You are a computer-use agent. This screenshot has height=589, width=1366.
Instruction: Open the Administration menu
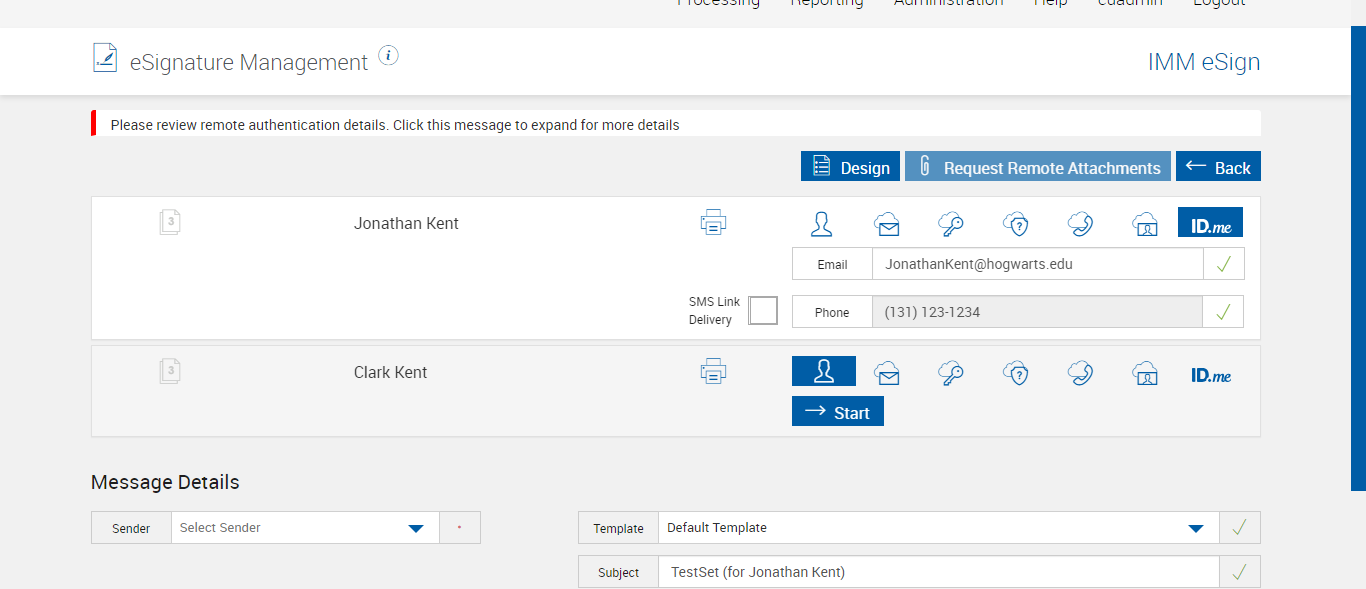click(x=948, y=4)
